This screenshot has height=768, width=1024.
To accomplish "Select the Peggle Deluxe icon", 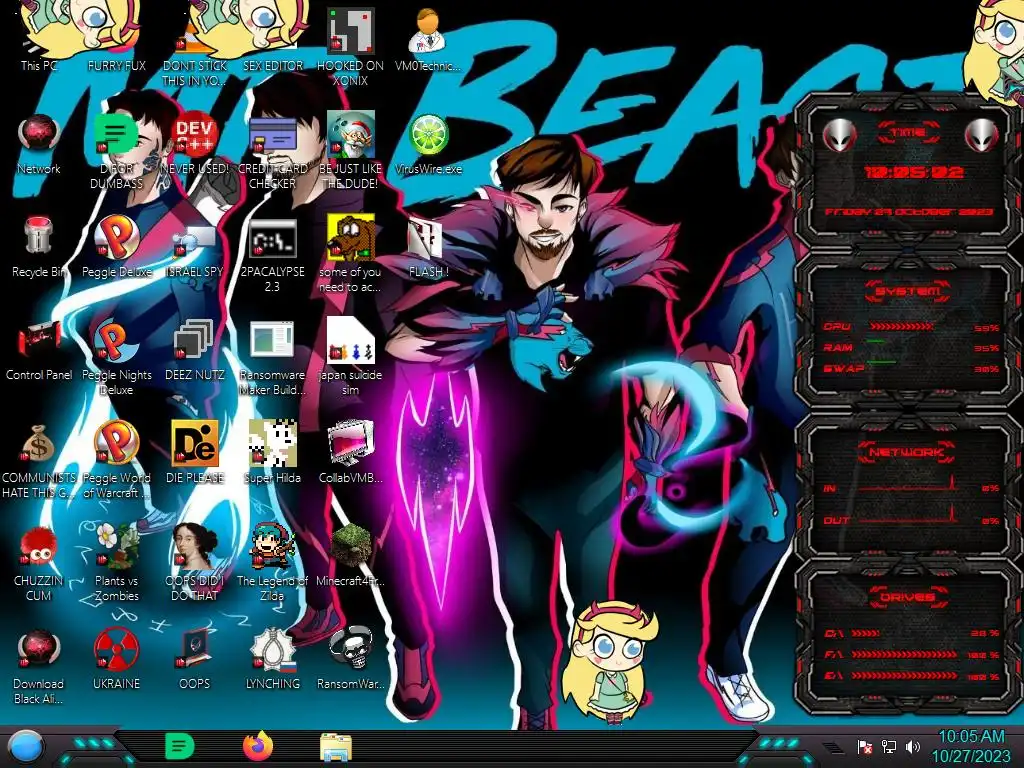I will coord(116,247).
